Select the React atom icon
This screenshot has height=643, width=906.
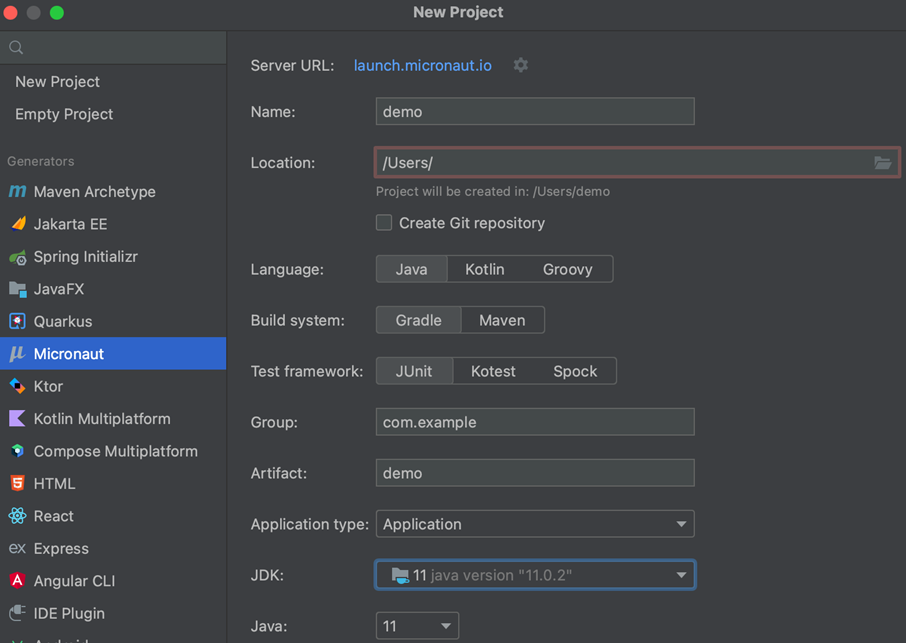[17, 516]
